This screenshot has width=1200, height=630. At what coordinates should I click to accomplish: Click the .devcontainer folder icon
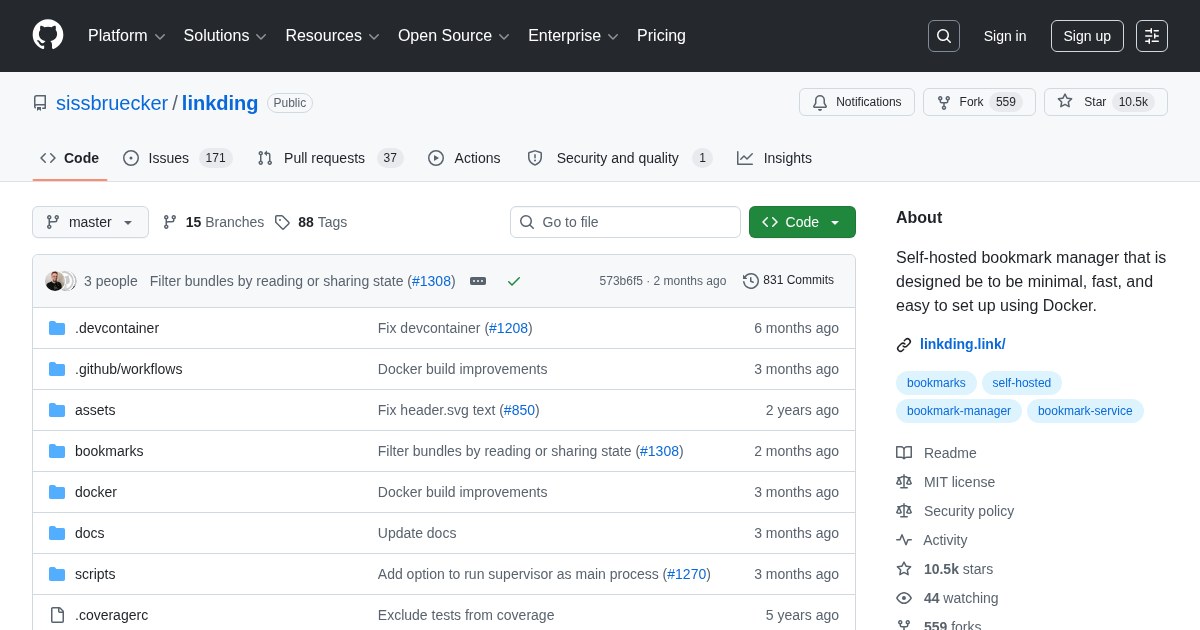57,328
